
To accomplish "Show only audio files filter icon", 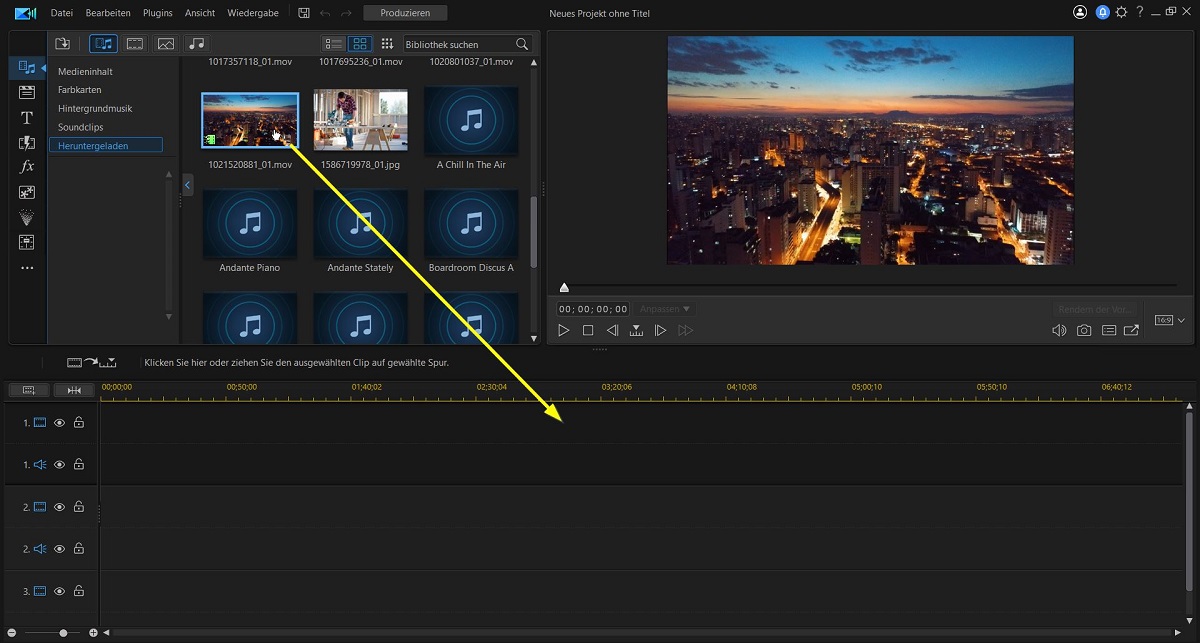I will click(x=196, y=44).
